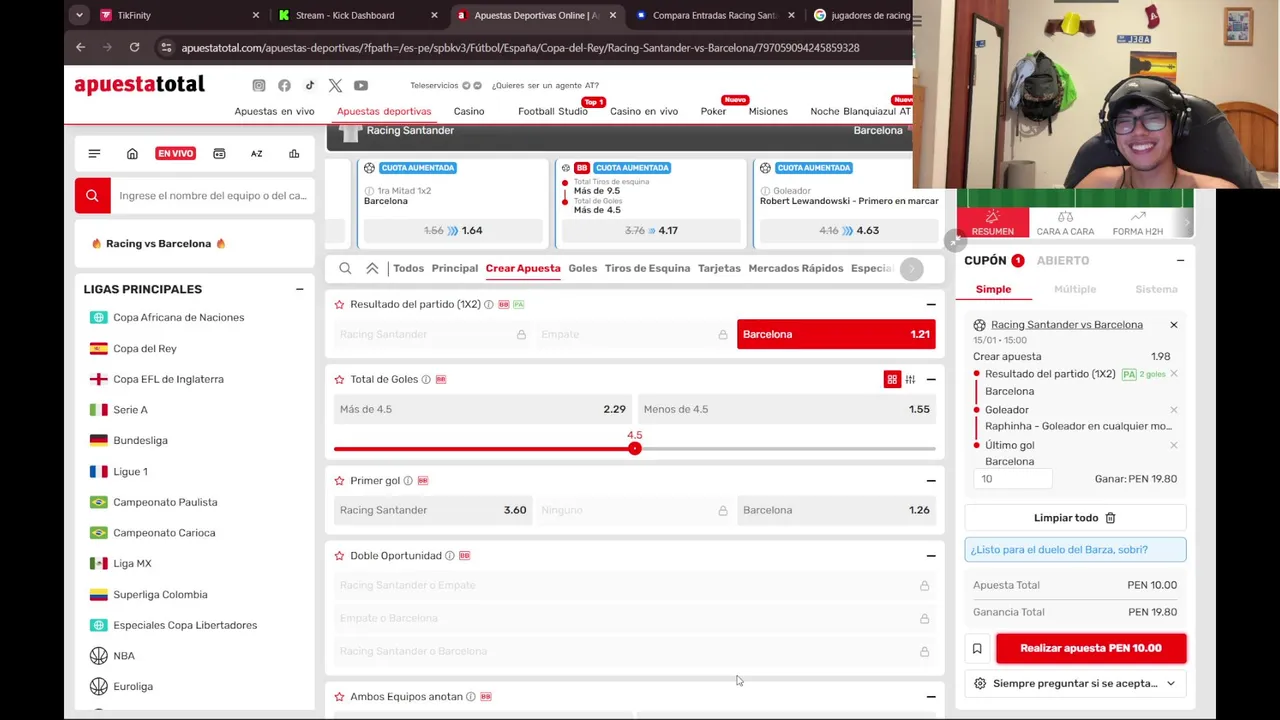The height and width of the screenshot is (720, 1280).
Task: Open the NBA league link
Action: pyautogui.click(x=124, y=656)
